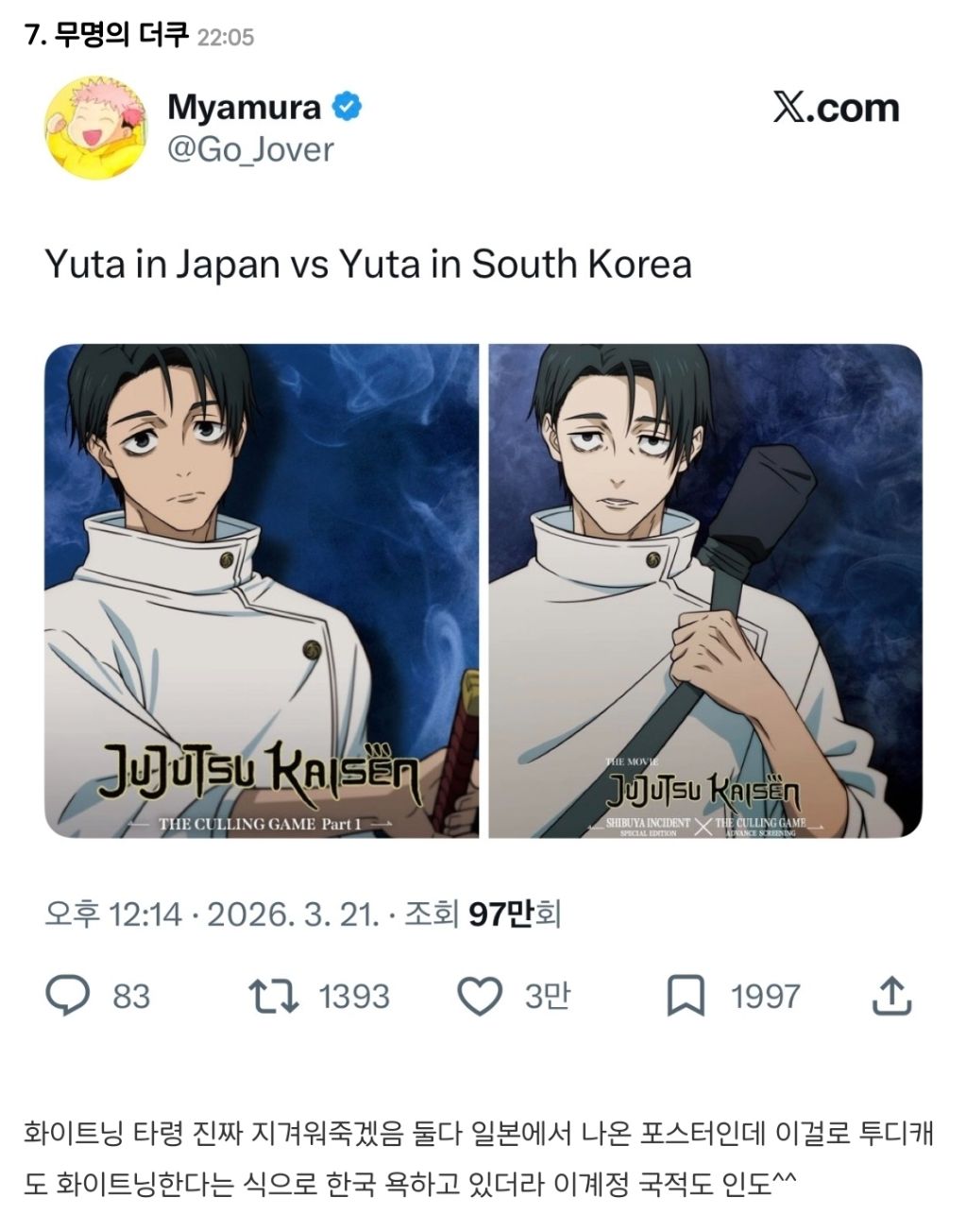
Task: Like the post with heart icon
Action: 480,996
